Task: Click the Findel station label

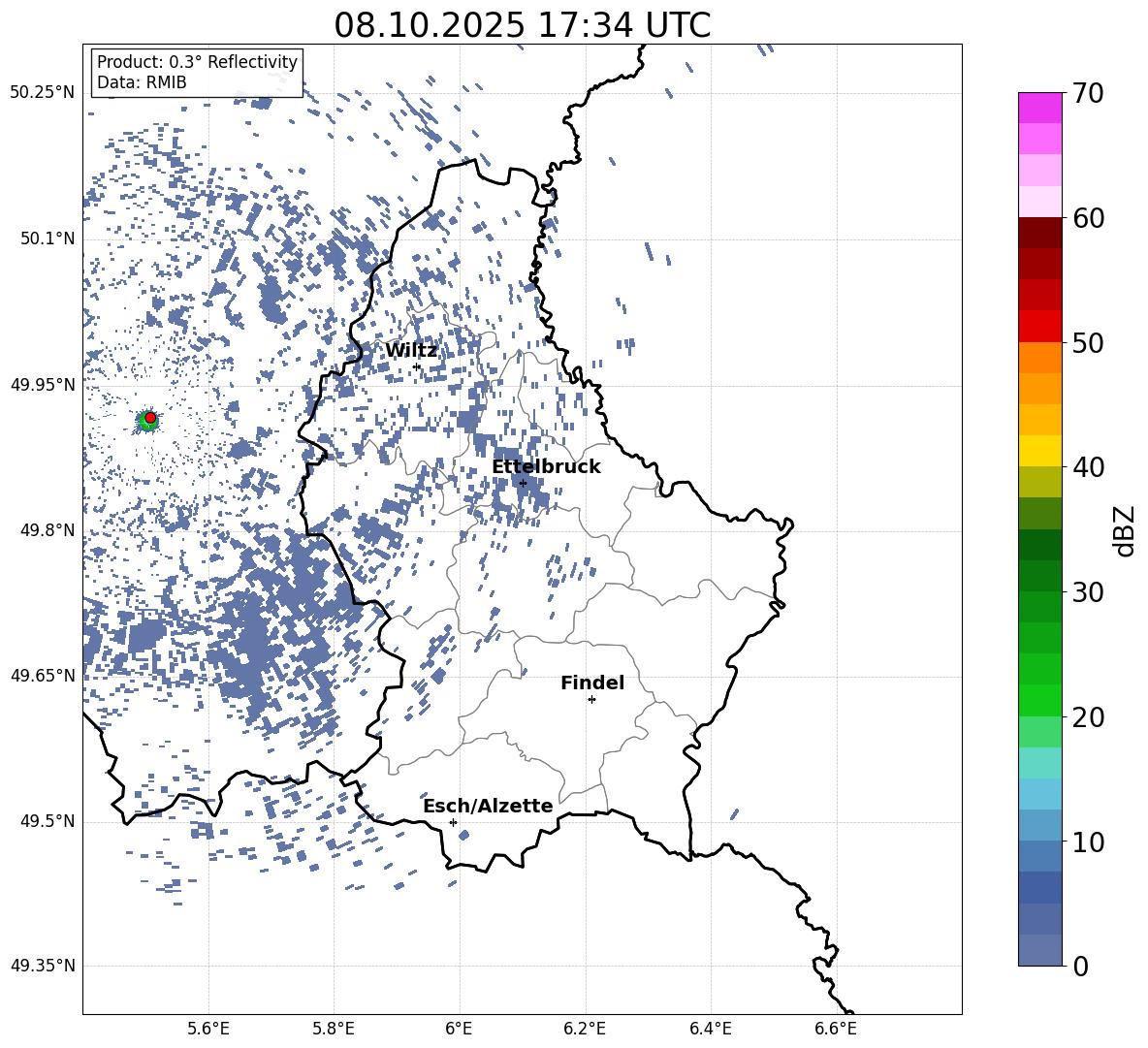Action: click(592, 683)
